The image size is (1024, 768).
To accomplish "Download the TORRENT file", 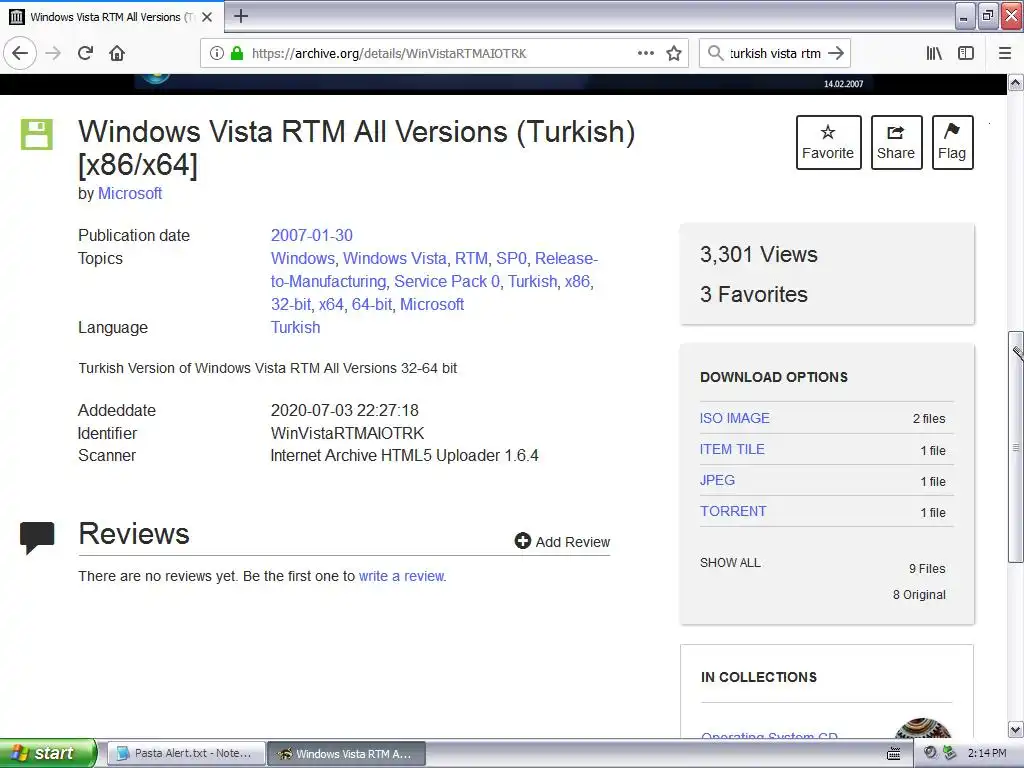I will tap(733, 511).
